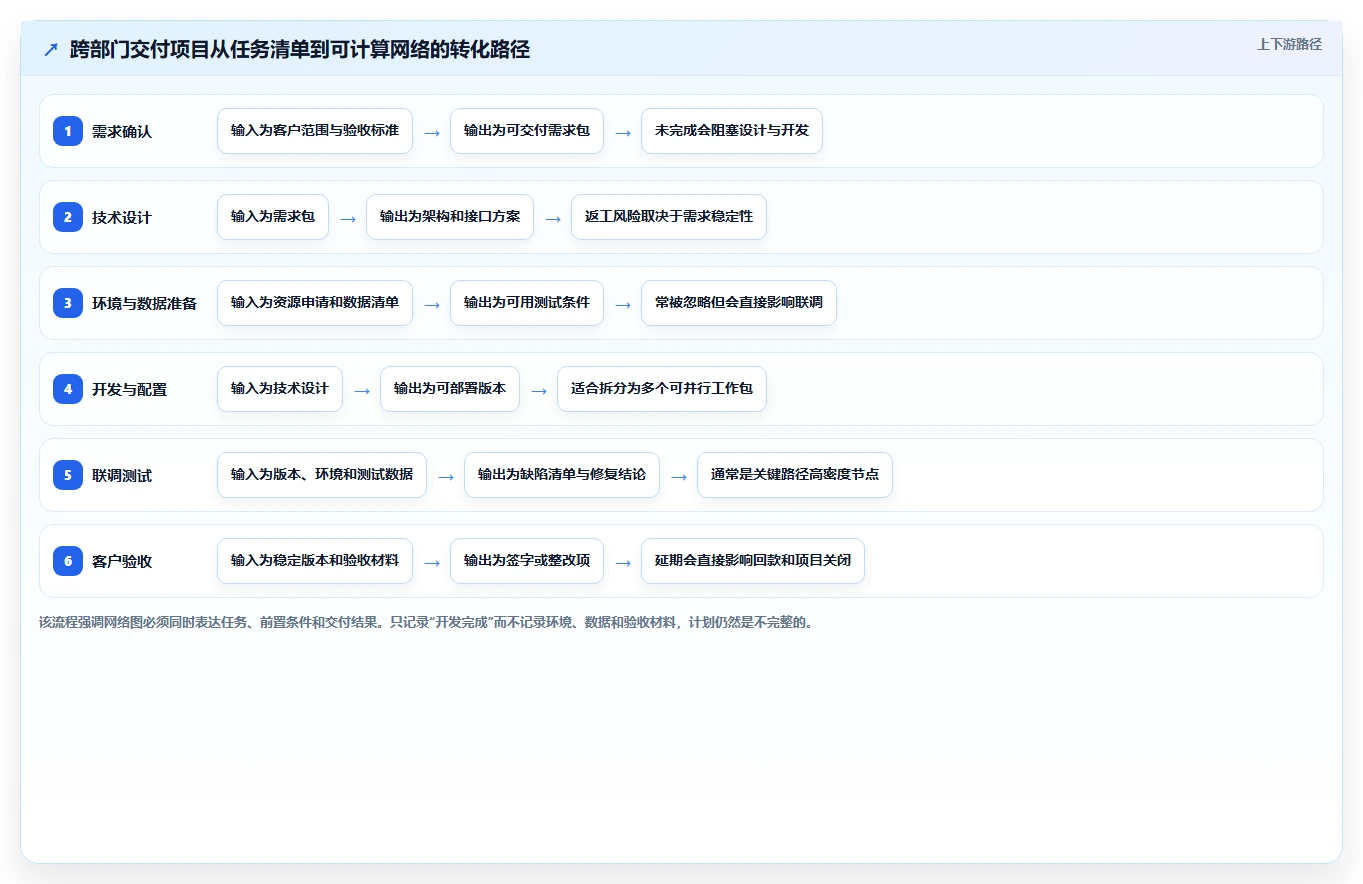Click the 返工风险取决于需求稳定性 box
This screenshot has width=1363, height=884.
pyautogui.click(x=669, y=217)
